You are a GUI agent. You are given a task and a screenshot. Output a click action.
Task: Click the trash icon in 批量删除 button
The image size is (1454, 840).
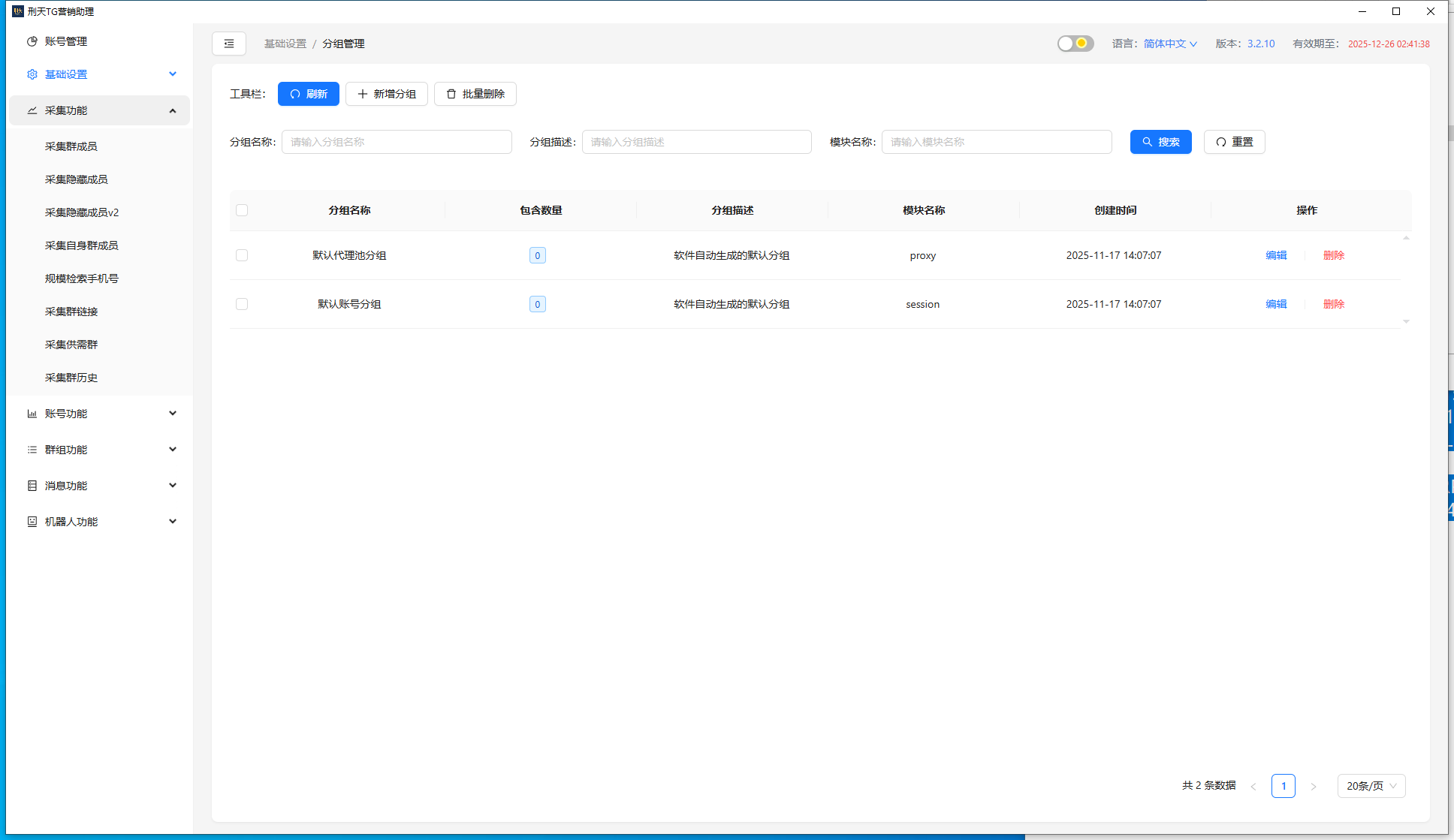coord(451,94)
